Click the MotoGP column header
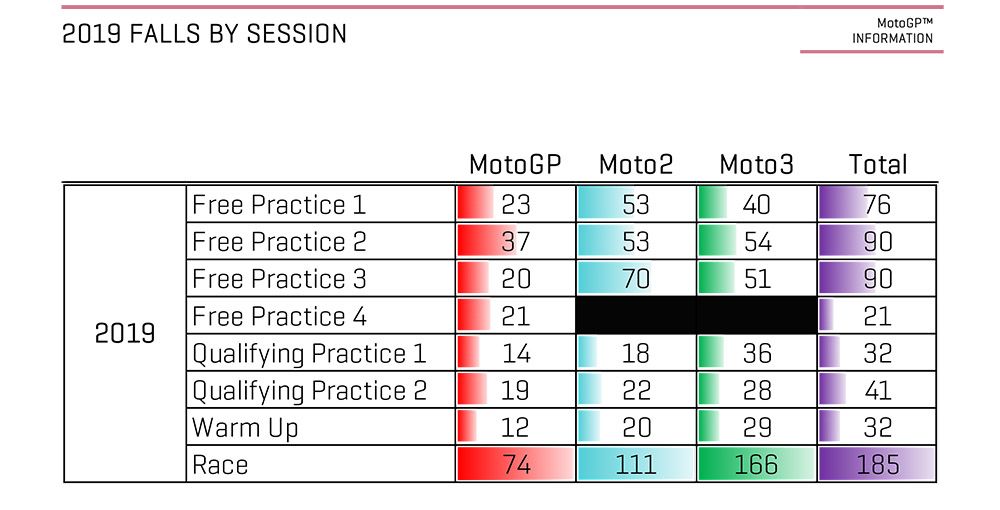The height and width of the screenshot is (510, 1000). pos(515,165)
